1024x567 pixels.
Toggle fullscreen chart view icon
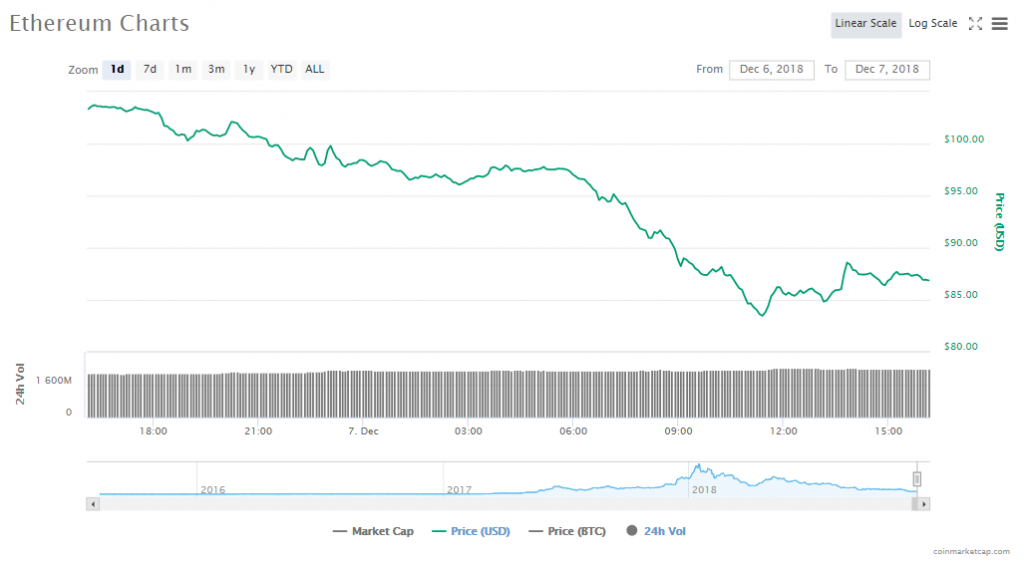click(976, 24)
